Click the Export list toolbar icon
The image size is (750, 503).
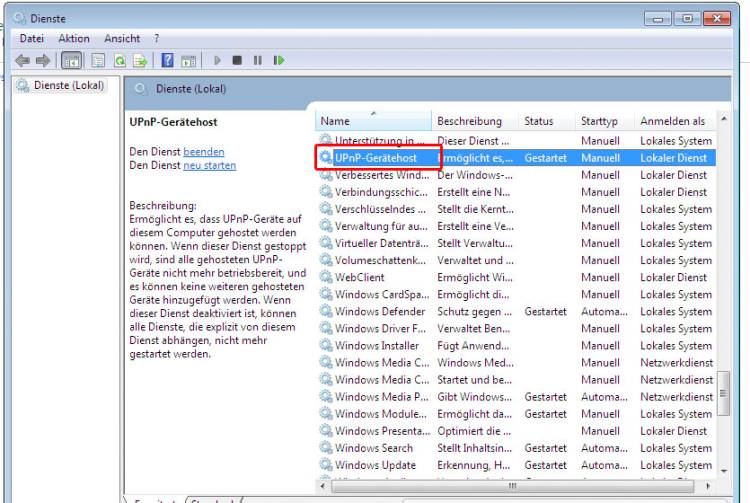[140, 60]
